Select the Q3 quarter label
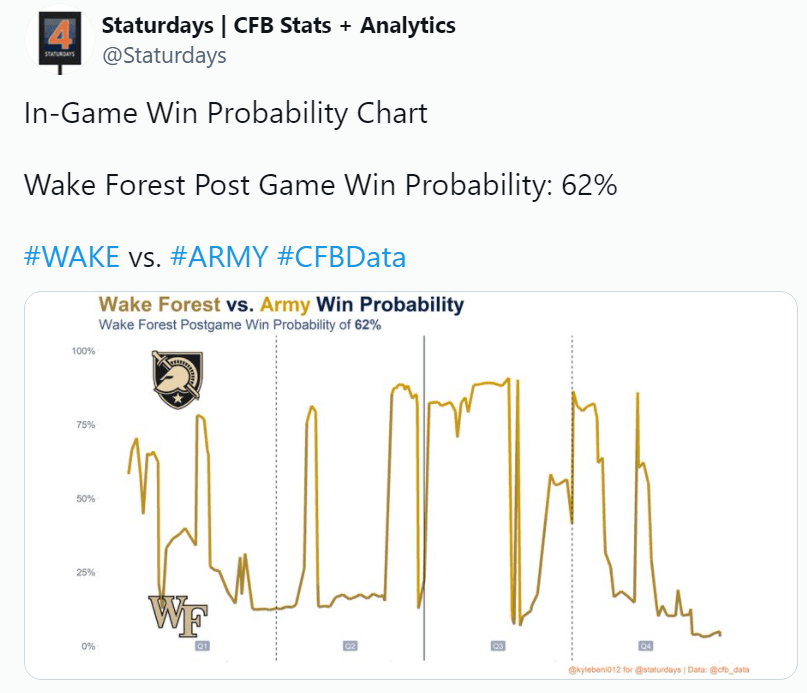The height and width of the screenshot is (693, 807). (498, 646)
